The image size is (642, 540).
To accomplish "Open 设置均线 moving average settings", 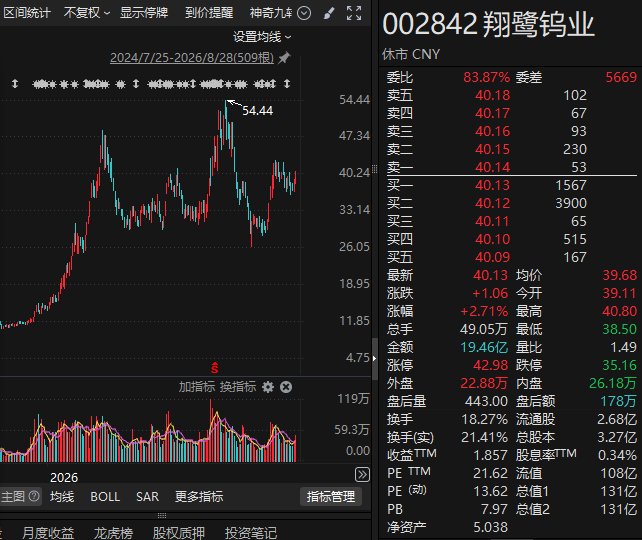I will (262, 37).
